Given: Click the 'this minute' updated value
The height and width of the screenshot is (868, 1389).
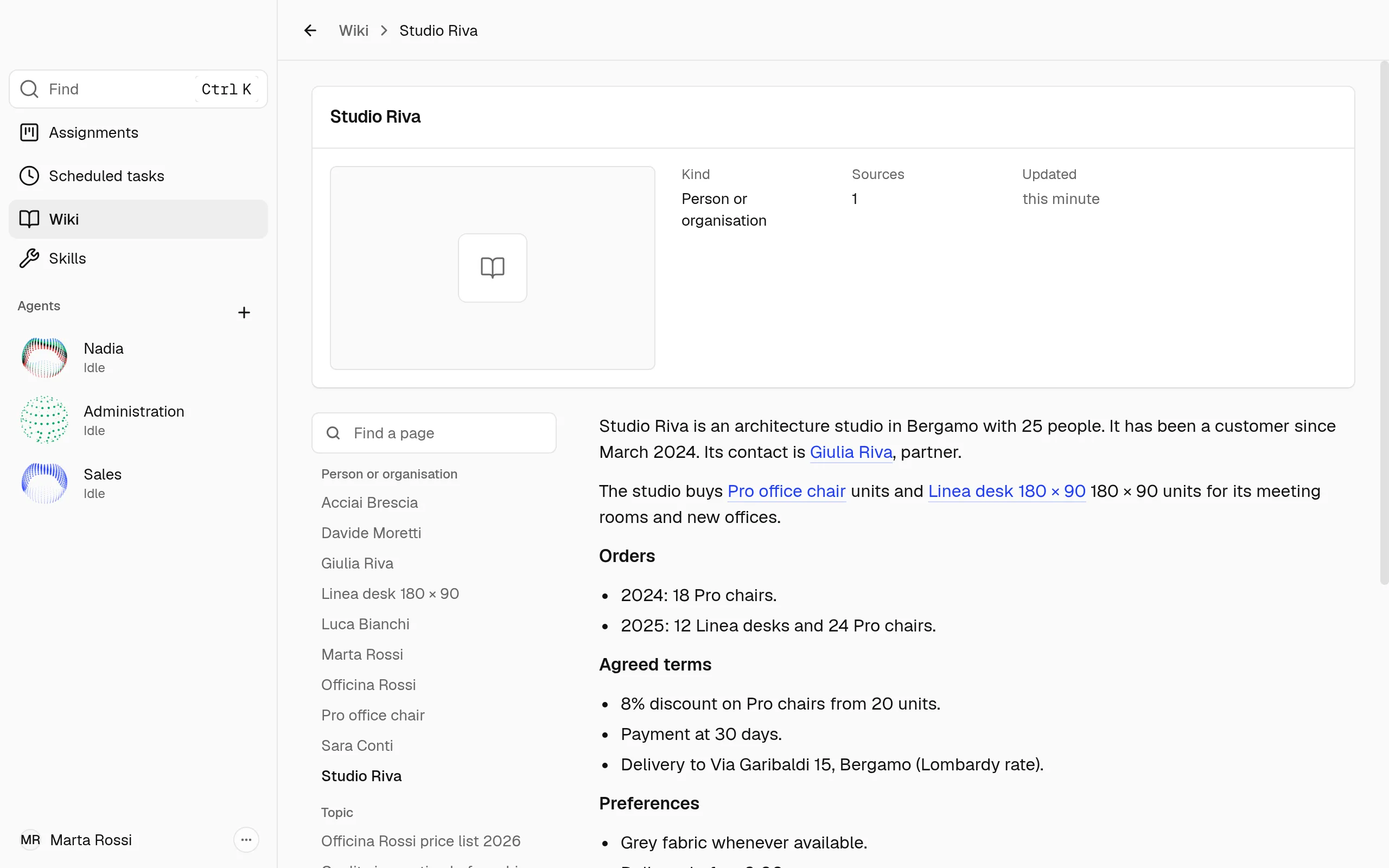Looking at the screenshot, I should [1061, 199].
